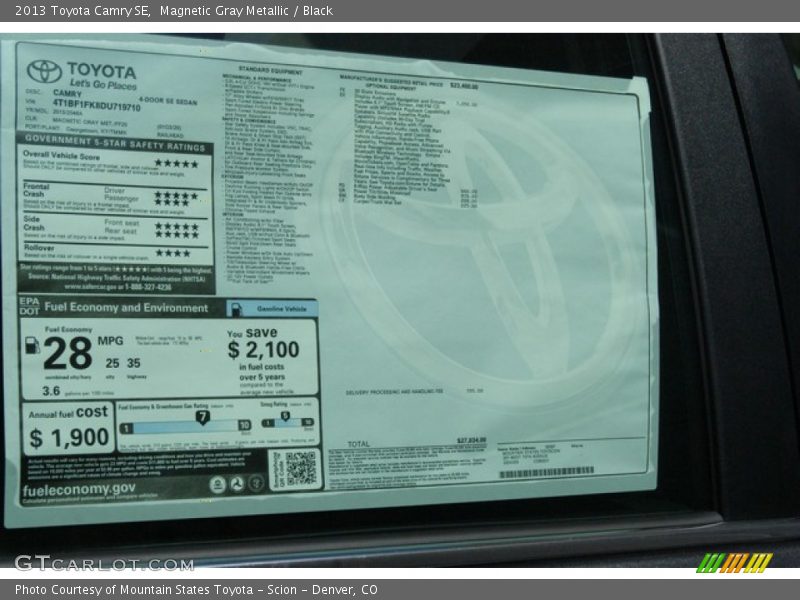The image size is (800, 600).
Task: Click the Annual fuel cost $1,900 box
Action: [x=68, y=428]
